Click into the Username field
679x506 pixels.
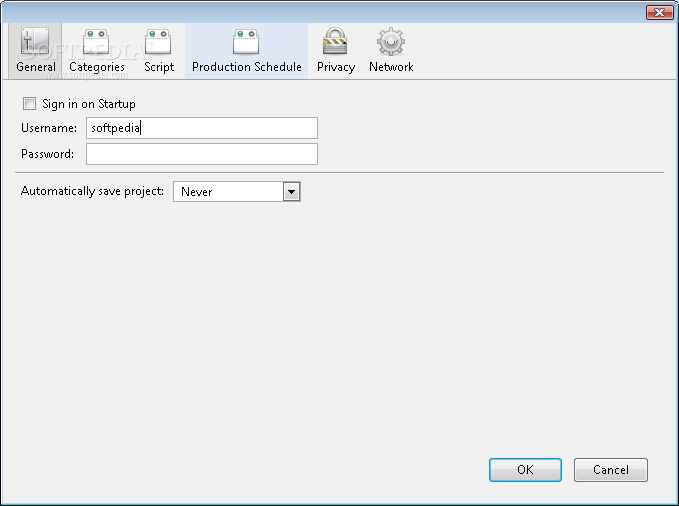[202, 128]
